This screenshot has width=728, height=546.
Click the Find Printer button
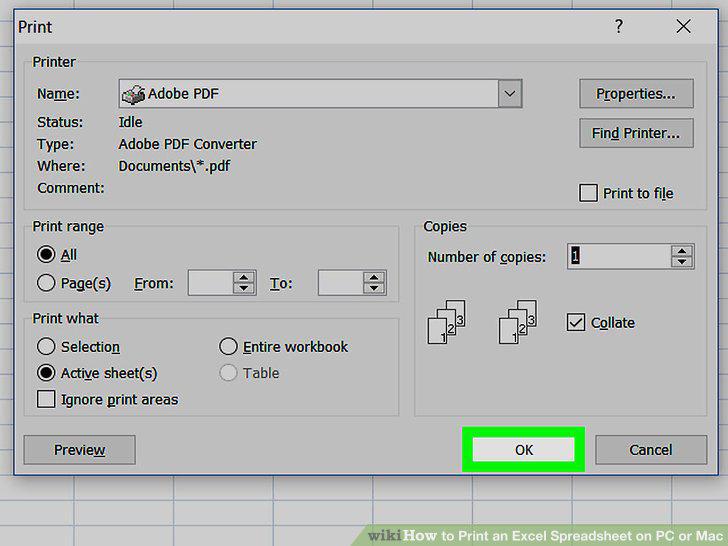pyautogui.click(x=636, y=134)
